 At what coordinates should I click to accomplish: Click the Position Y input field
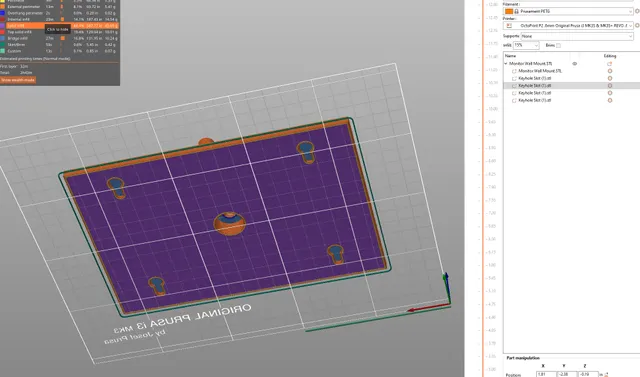pos(567,374)
